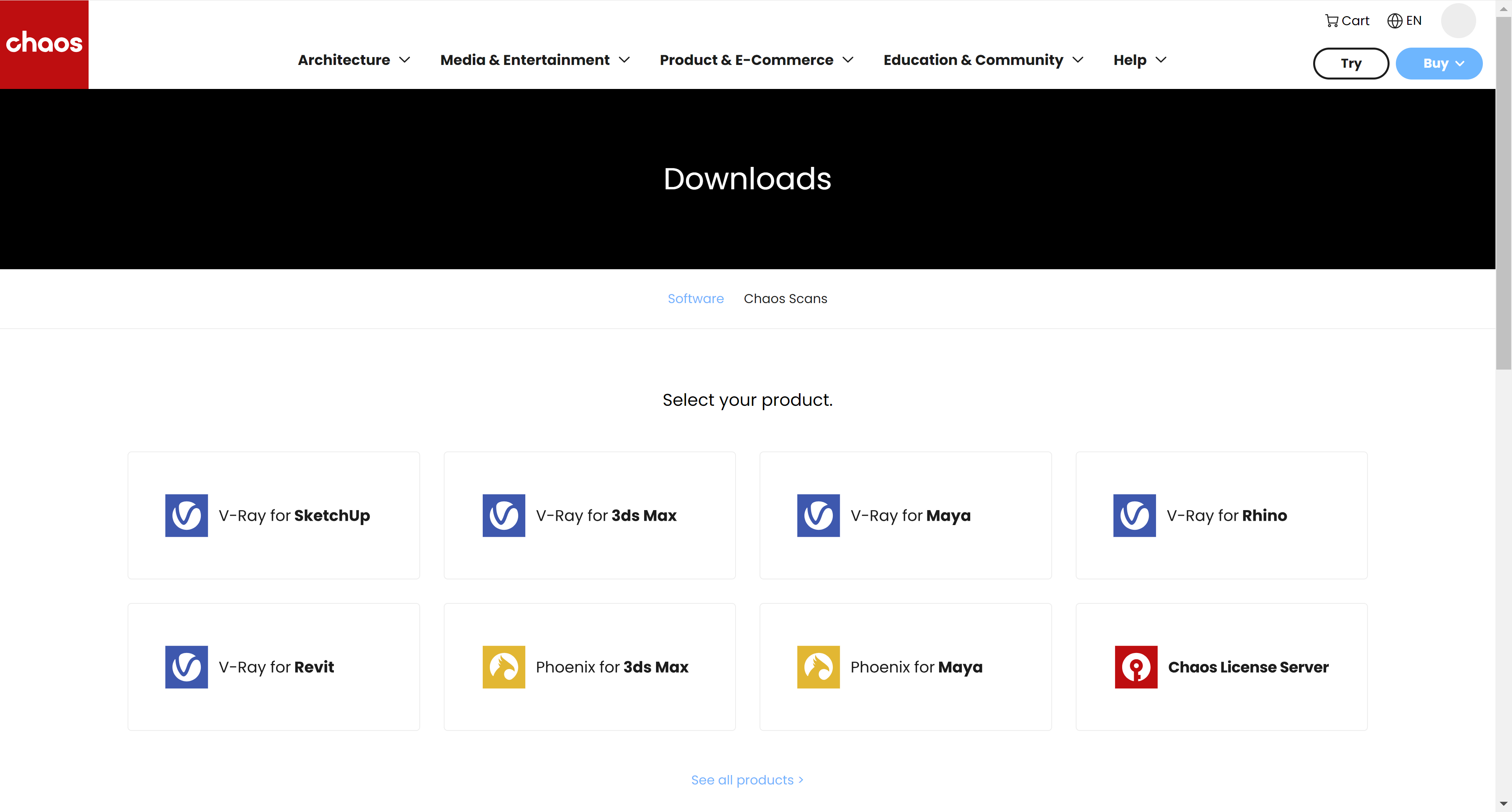Image resolution: width=1512 pixels, height=812 pixels.
Task: Click the Chaos logo
Action: click(44, 44)
